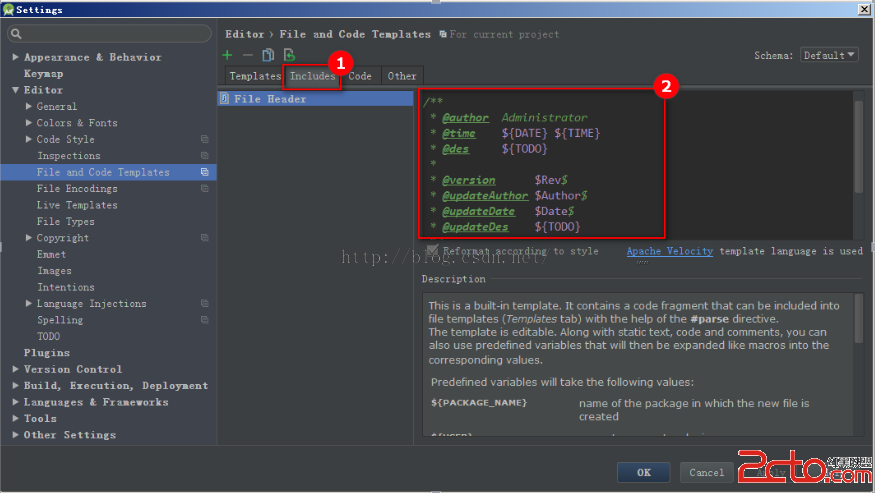The image size is (875, 493).
Task: Switch to the Includes tab
Action: (312, 76)
